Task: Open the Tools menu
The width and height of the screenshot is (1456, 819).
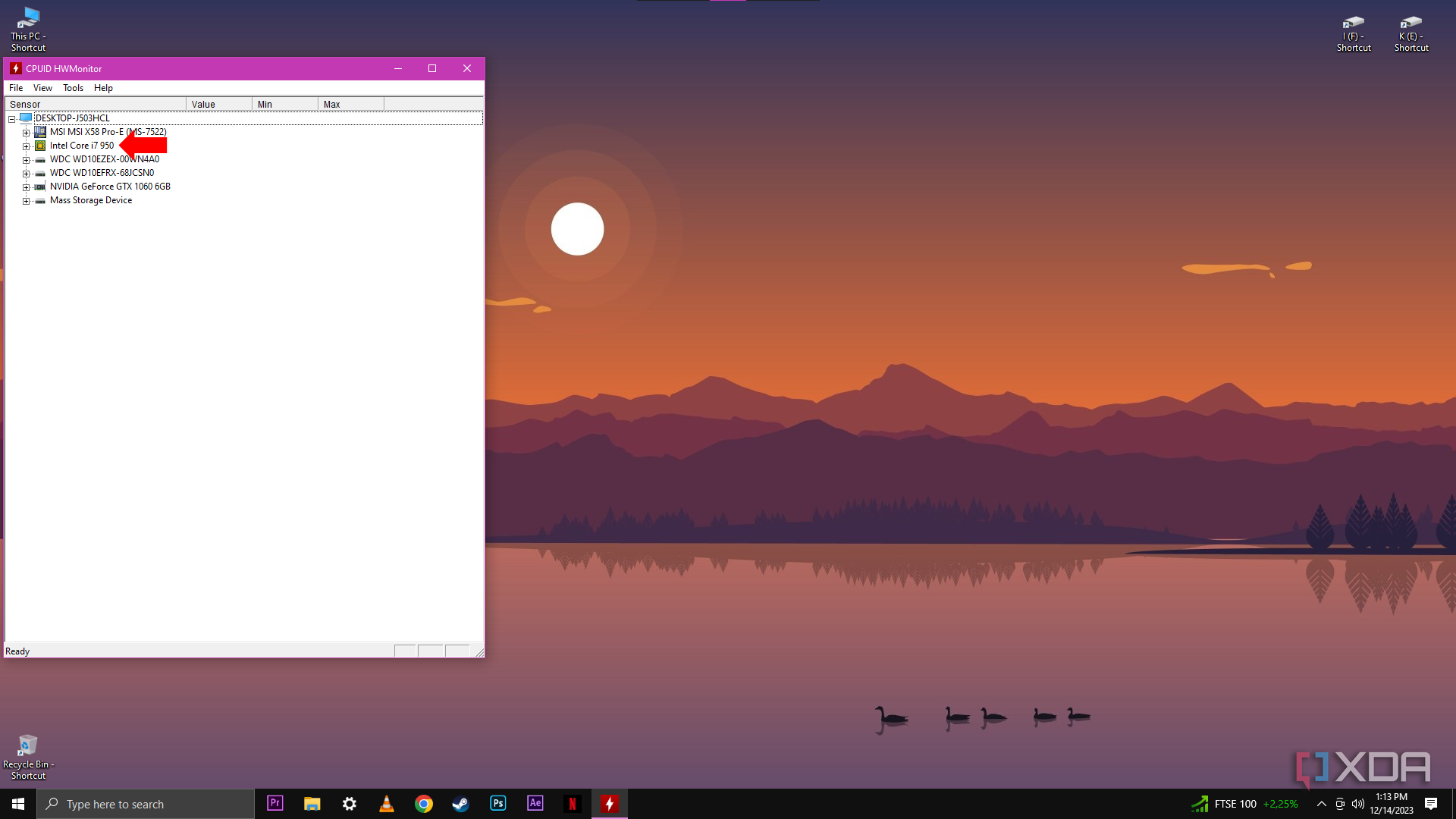Action: [73, 88]
